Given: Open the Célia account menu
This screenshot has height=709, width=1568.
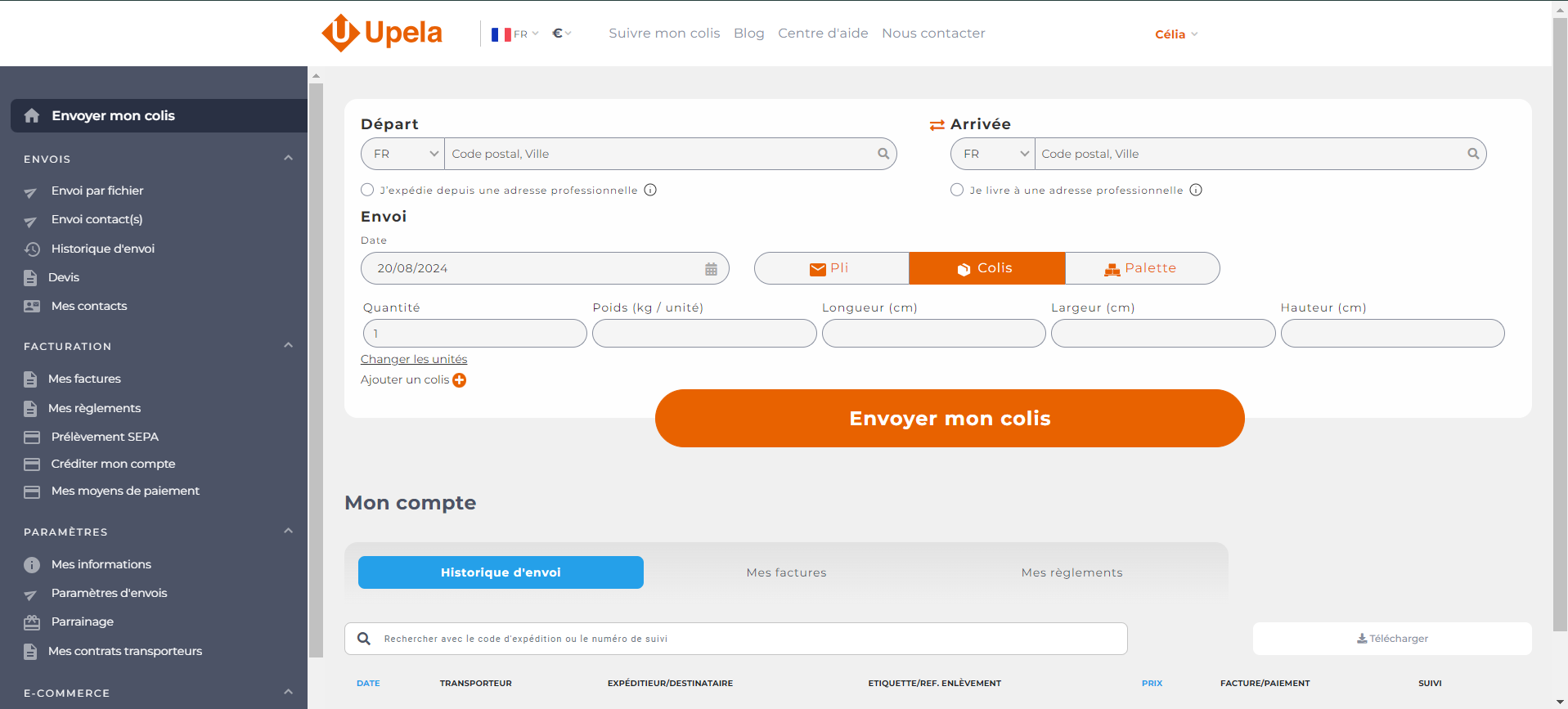Looking at the screenshot, I should (x=1176, y=34).
